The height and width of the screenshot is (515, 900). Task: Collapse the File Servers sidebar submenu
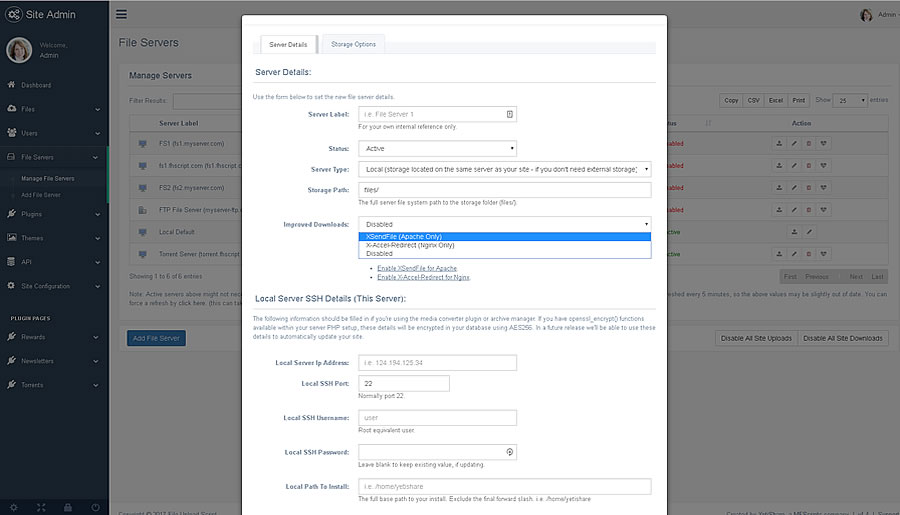[x=95, y=157]
